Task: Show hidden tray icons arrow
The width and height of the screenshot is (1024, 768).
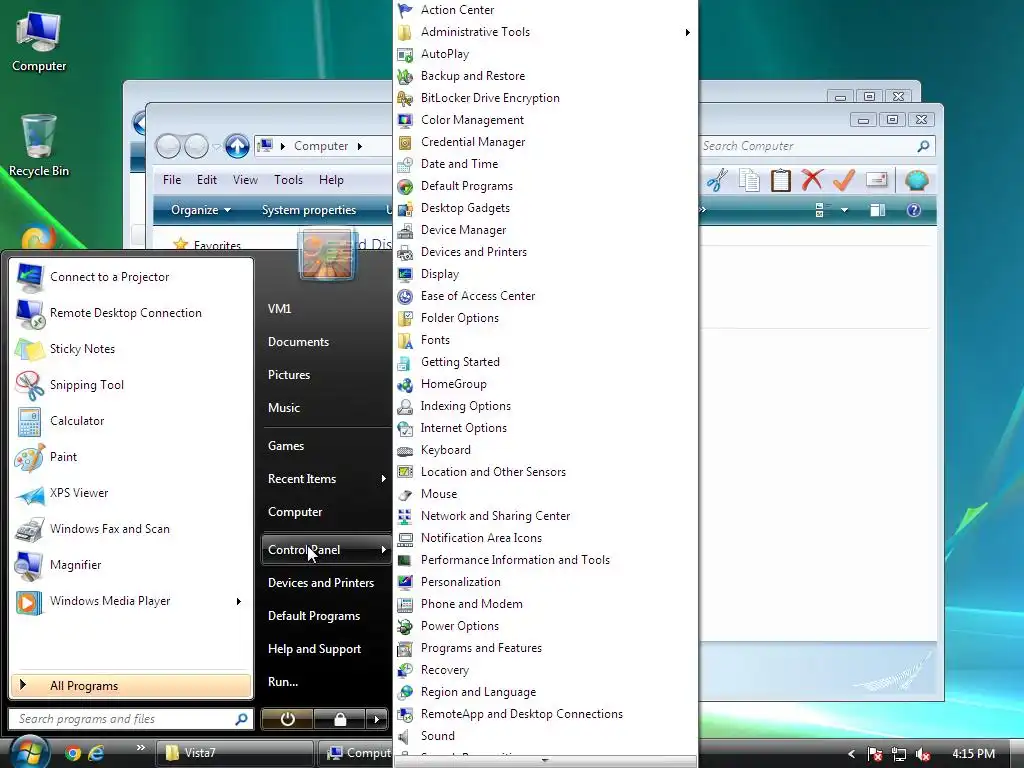Action: (851, 754)
